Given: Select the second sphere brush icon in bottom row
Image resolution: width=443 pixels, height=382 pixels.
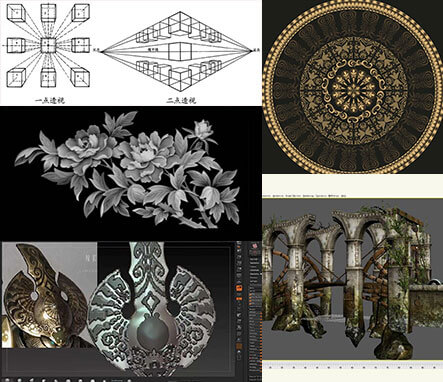Looking at the screenshot, I should pos(20,380).
